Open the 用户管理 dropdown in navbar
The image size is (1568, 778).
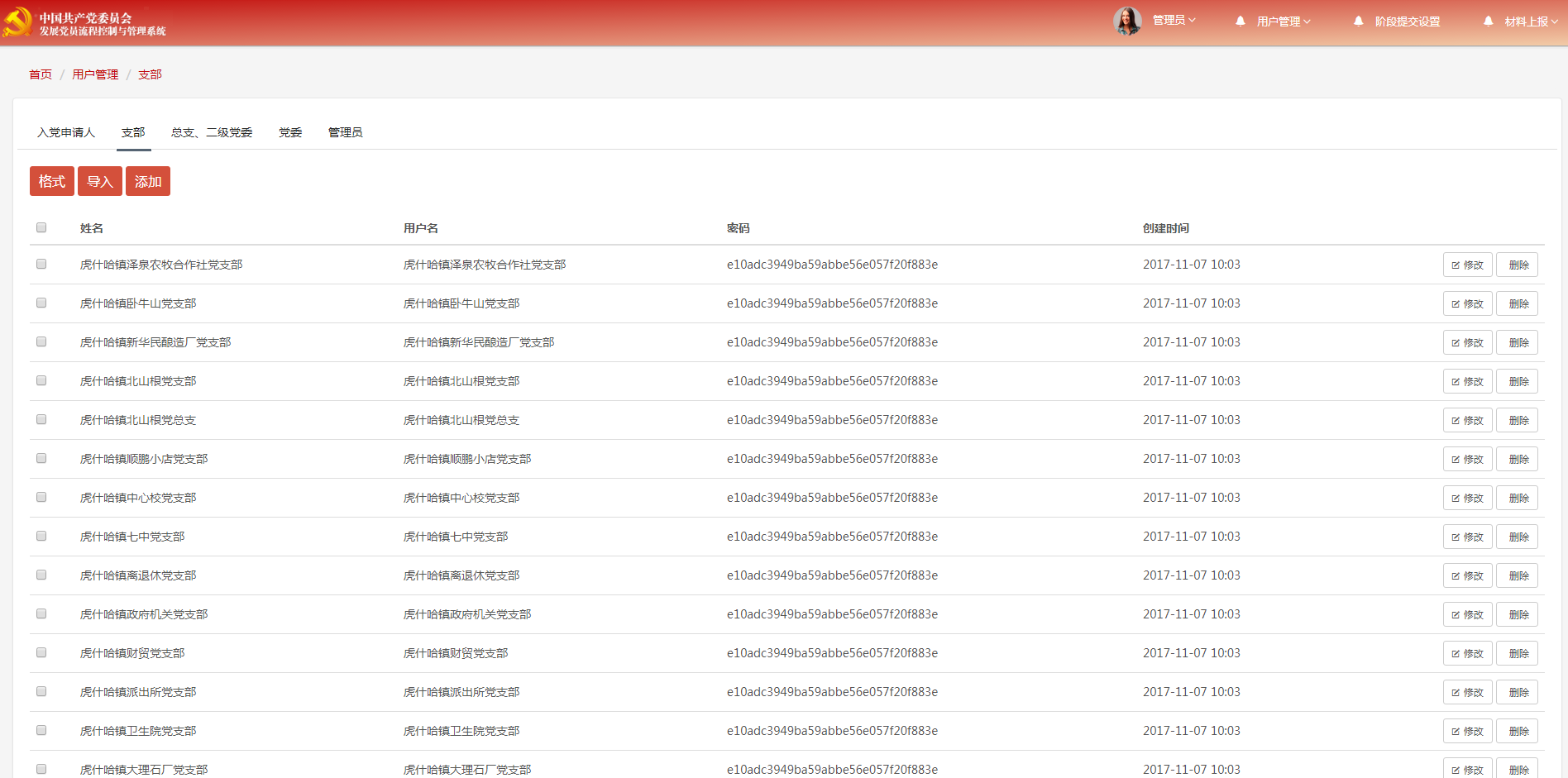(1284, 21)
